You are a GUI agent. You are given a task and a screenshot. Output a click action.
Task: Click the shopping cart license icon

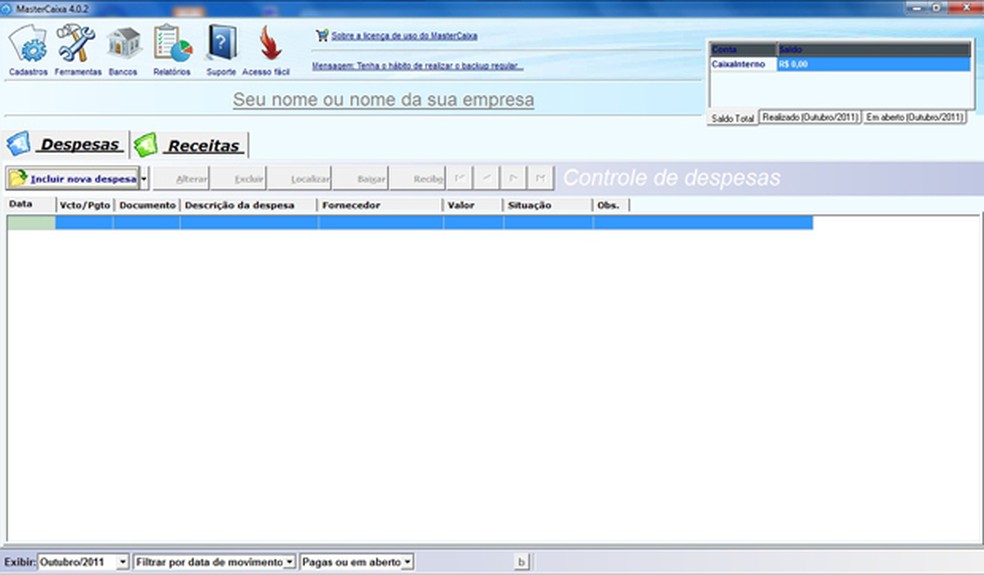click(x=322, y=36)
